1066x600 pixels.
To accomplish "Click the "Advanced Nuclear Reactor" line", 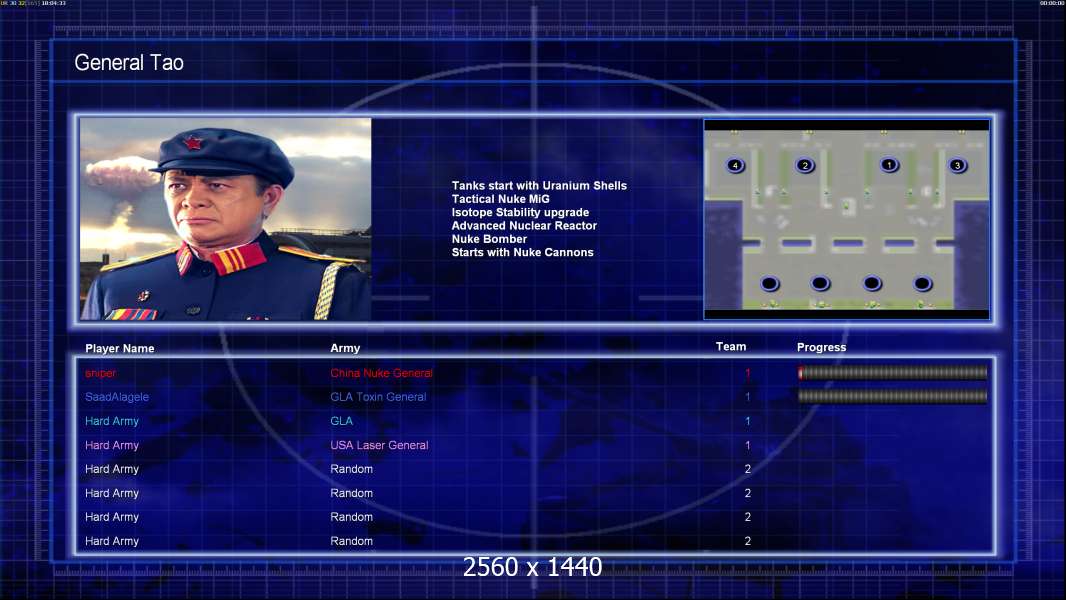I will click(524, 226).
